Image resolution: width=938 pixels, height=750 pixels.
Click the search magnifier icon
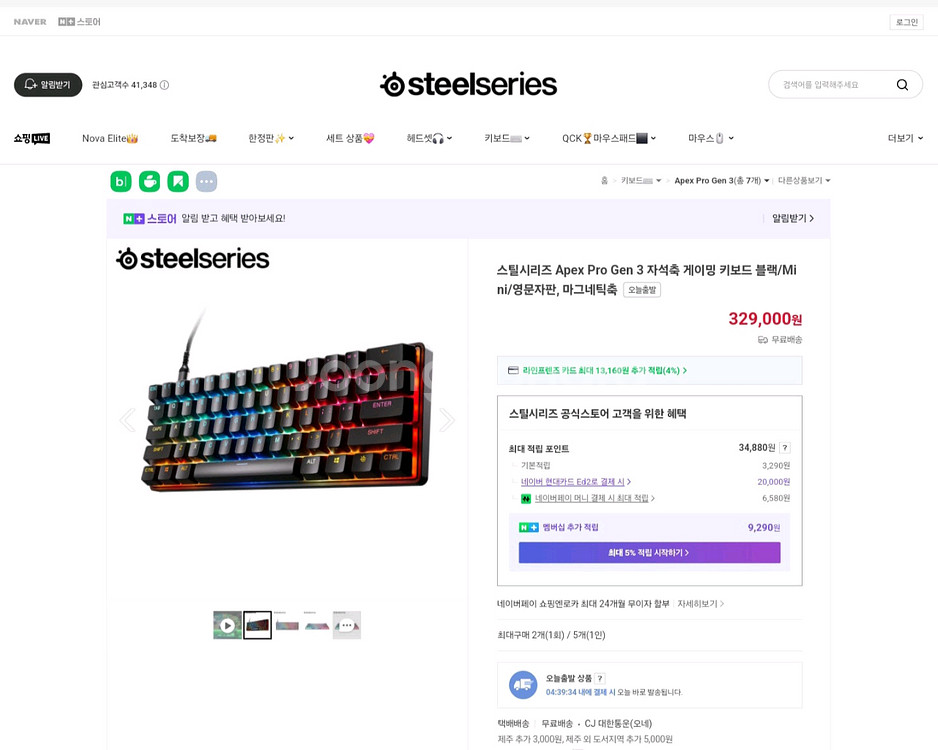(902, 85)
